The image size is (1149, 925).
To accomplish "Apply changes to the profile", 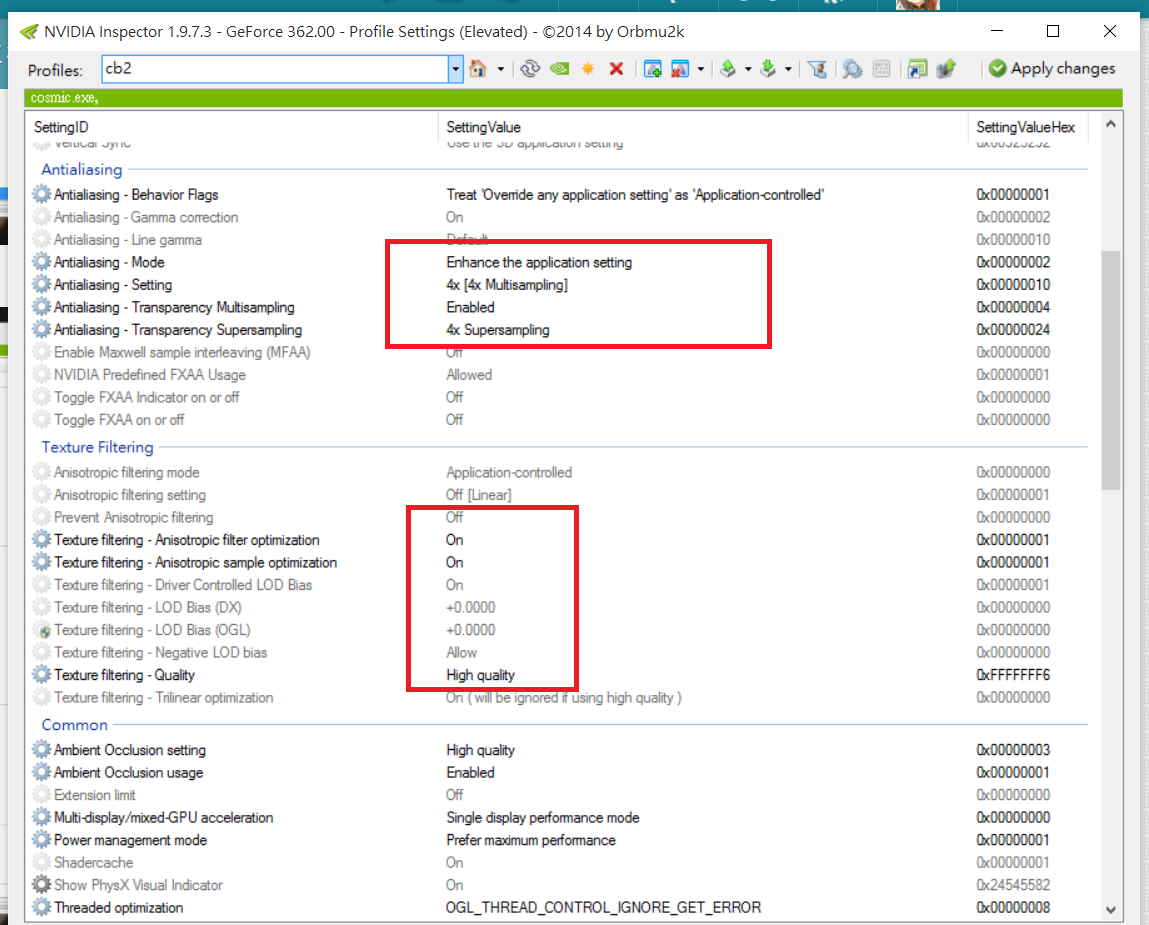I will point(1052,68).
